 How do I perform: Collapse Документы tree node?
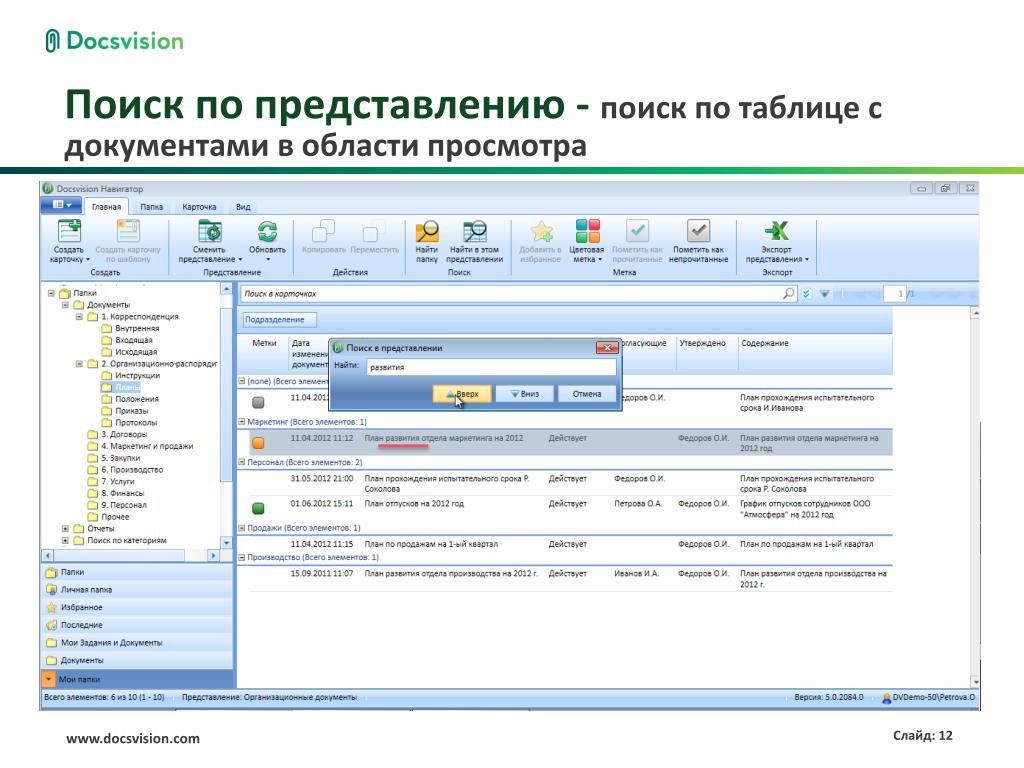65,305
